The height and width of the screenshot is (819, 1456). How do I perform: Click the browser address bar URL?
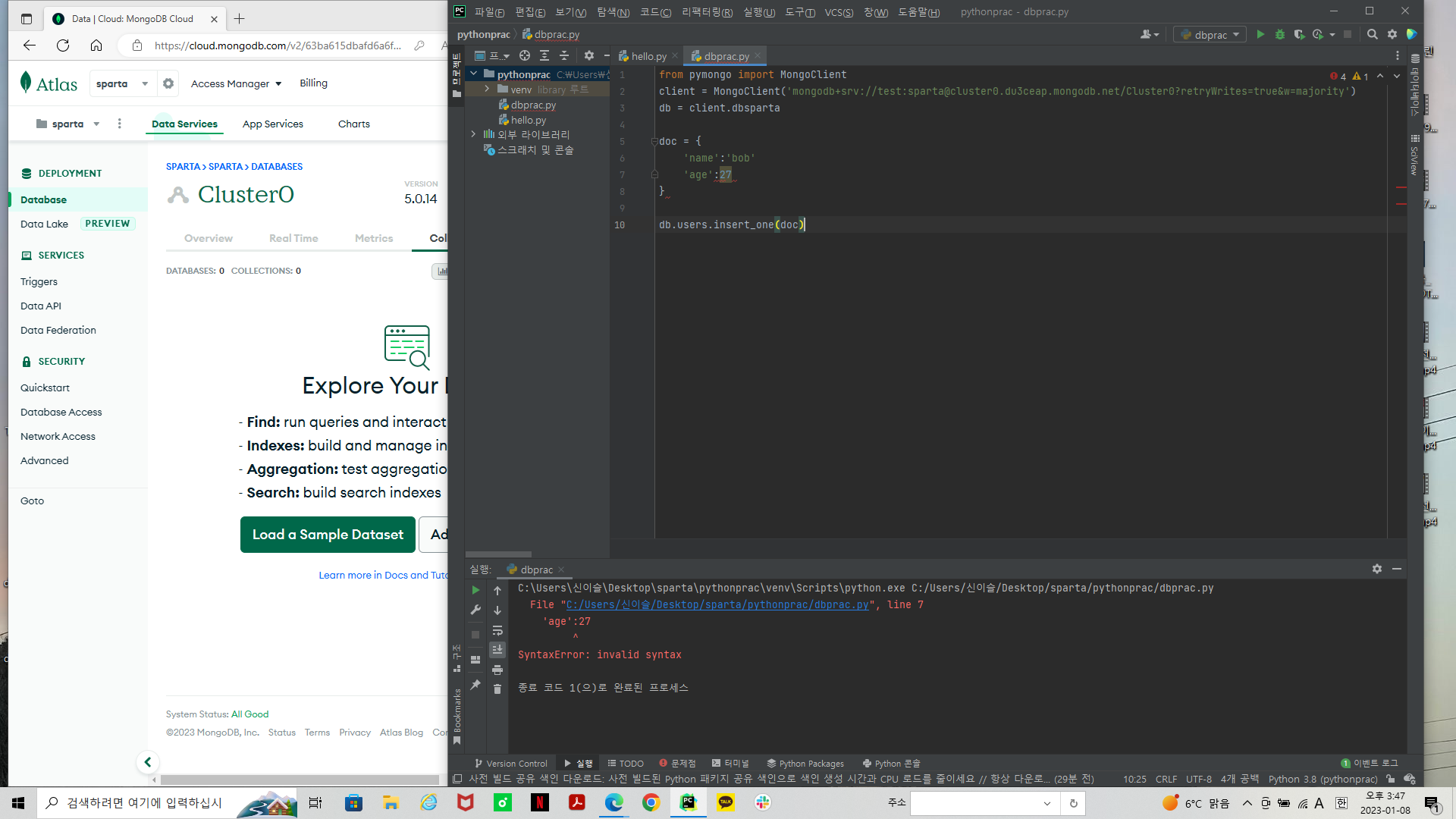pyautogui.click(x=278, y=45)
